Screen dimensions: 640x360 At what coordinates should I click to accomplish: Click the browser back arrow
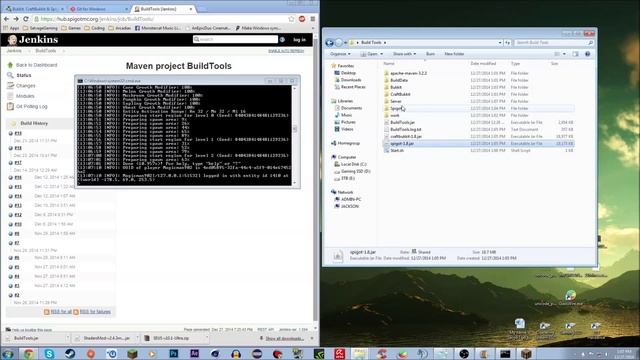coord(6,19)
